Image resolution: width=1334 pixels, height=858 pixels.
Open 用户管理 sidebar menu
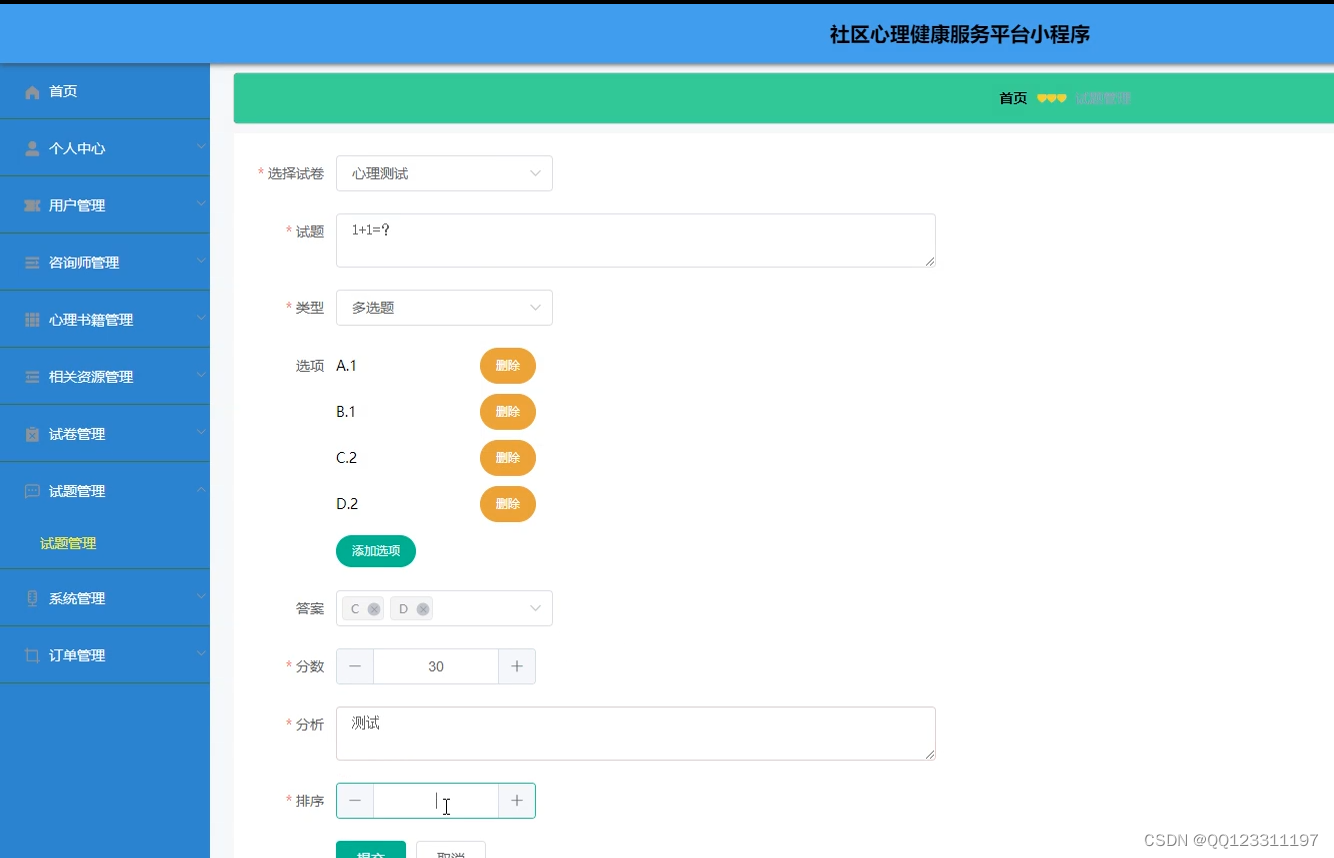(x=105, y=205)
